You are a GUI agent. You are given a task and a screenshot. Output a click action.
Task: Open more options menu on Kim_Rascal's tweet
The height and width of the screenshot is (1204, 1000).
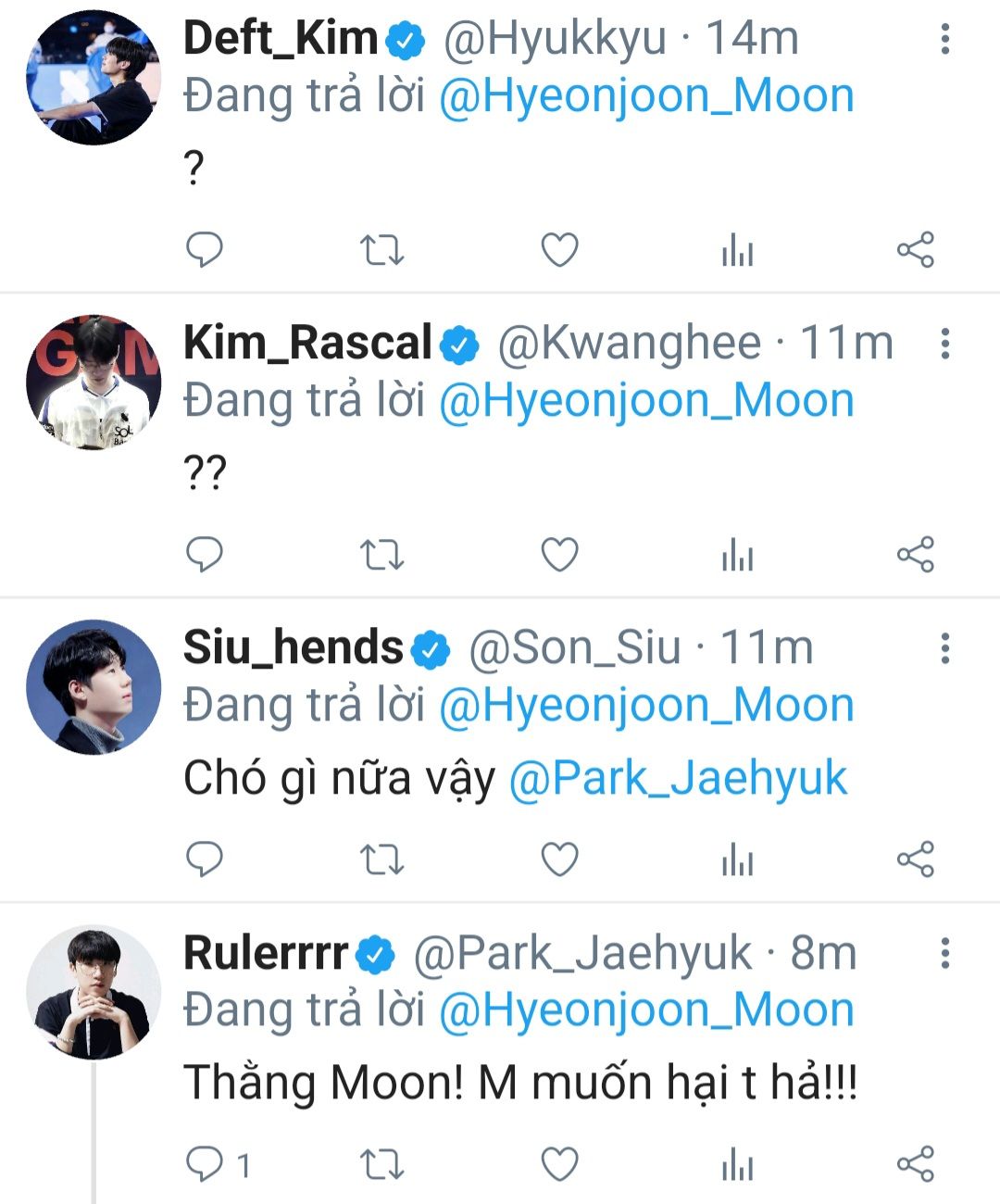click(944, 344)
